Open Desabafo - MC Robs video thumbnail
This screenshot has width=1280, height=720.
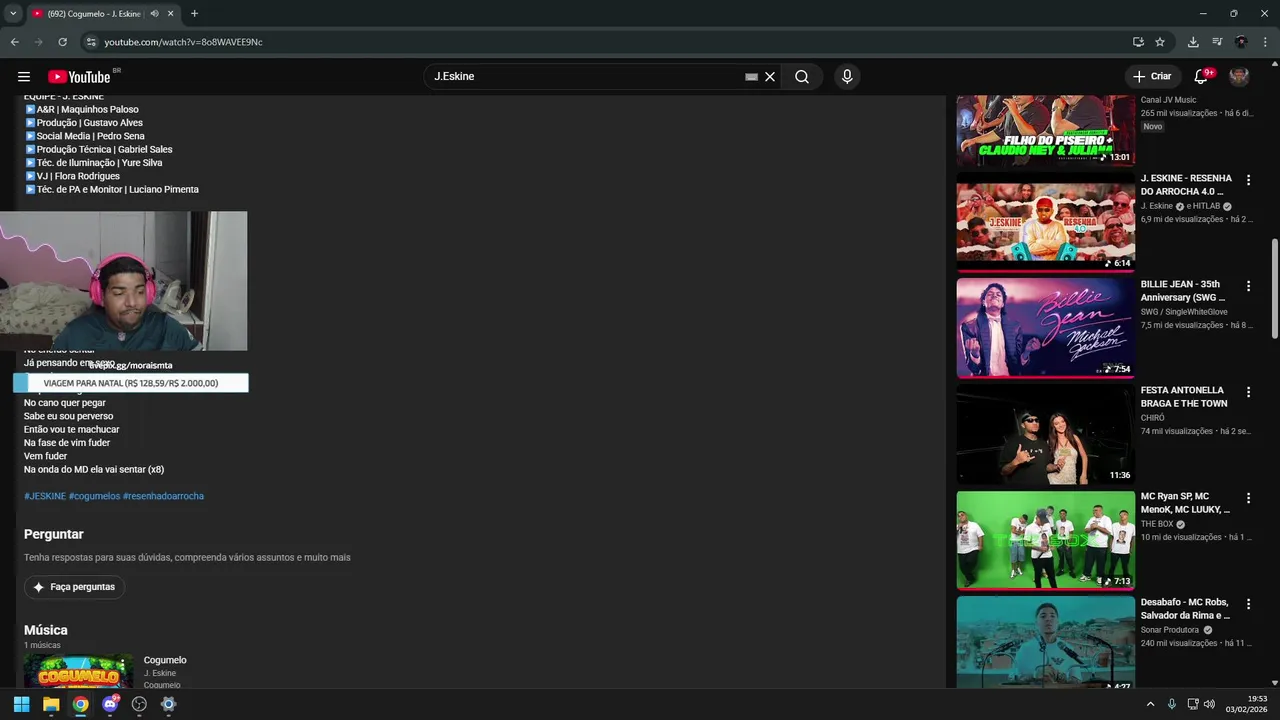(x=1045, y=642)
